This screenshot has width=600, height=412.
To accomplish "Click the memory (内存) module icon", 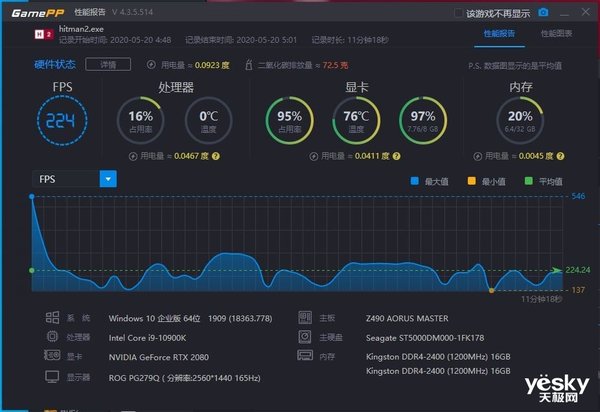I will (x=305, y=355).
